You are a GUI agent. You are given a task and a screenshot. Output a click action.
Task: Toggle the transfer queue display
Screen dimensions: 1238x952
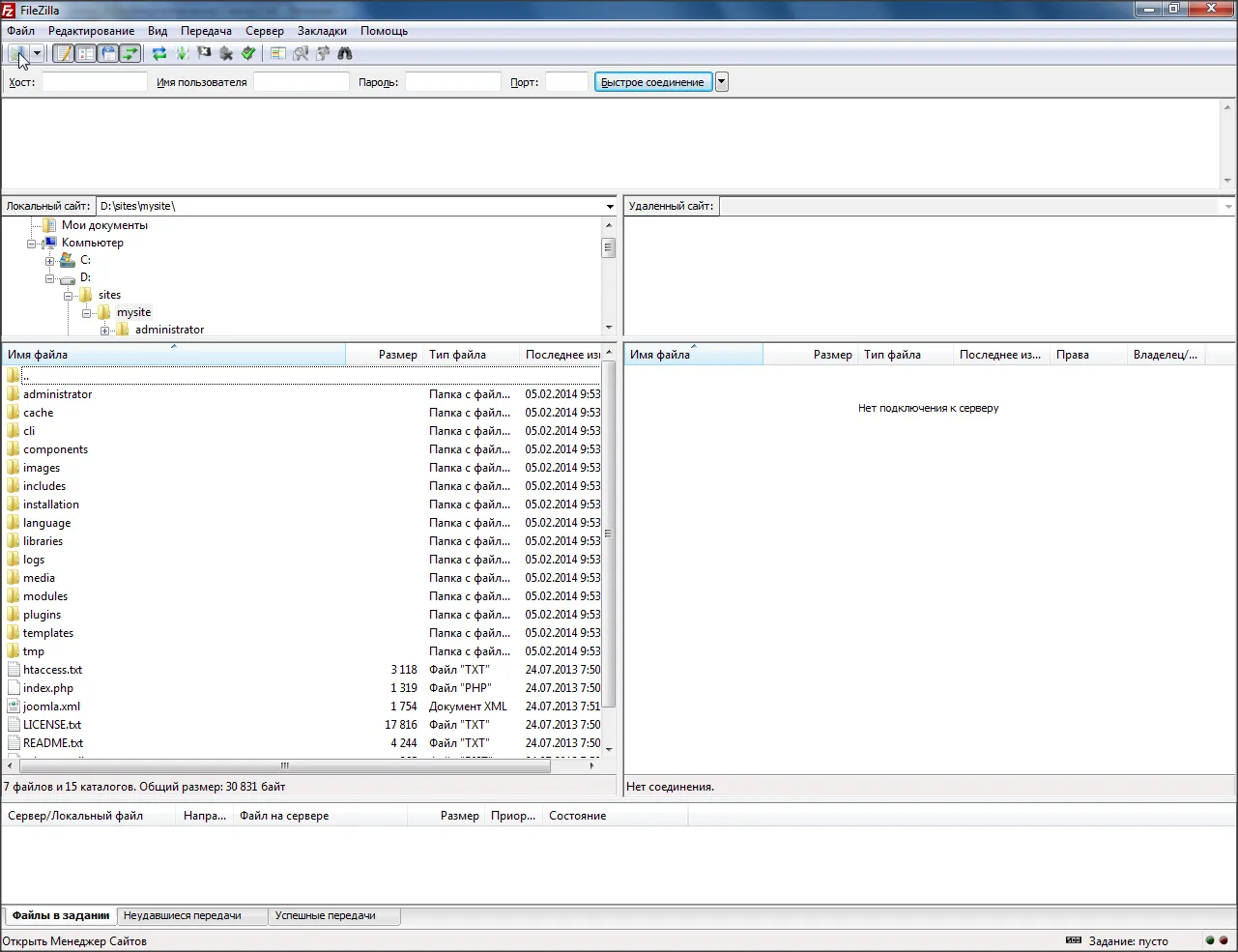click(x=130, y=54)
